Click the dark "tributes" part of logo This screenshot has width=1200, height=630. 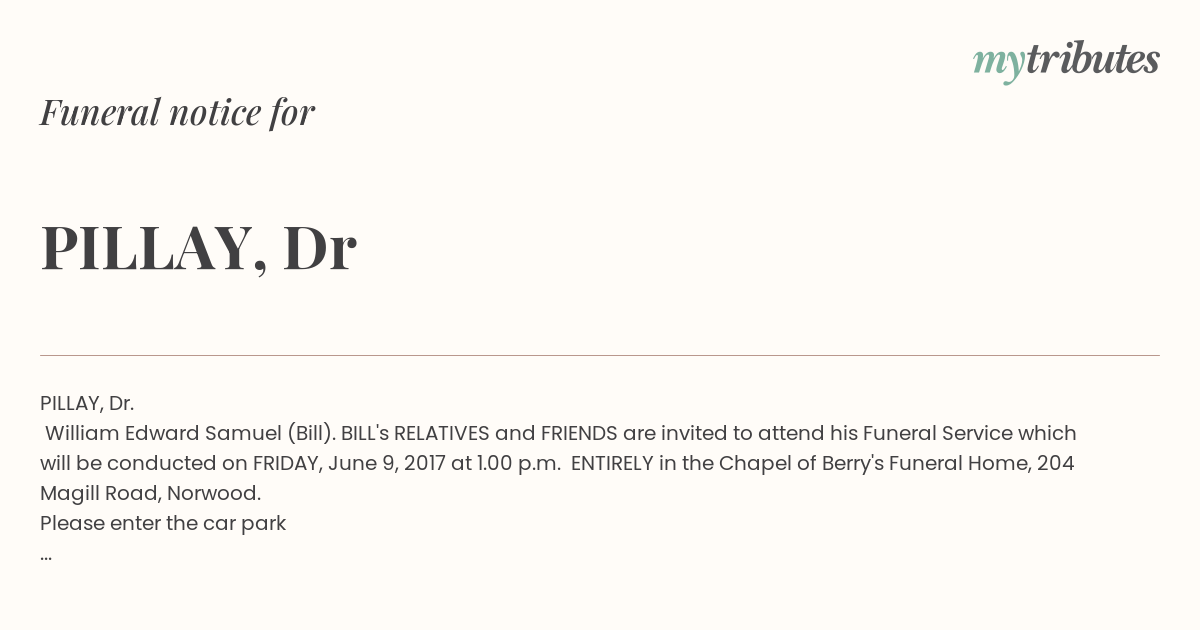(x=1092, y=60)
